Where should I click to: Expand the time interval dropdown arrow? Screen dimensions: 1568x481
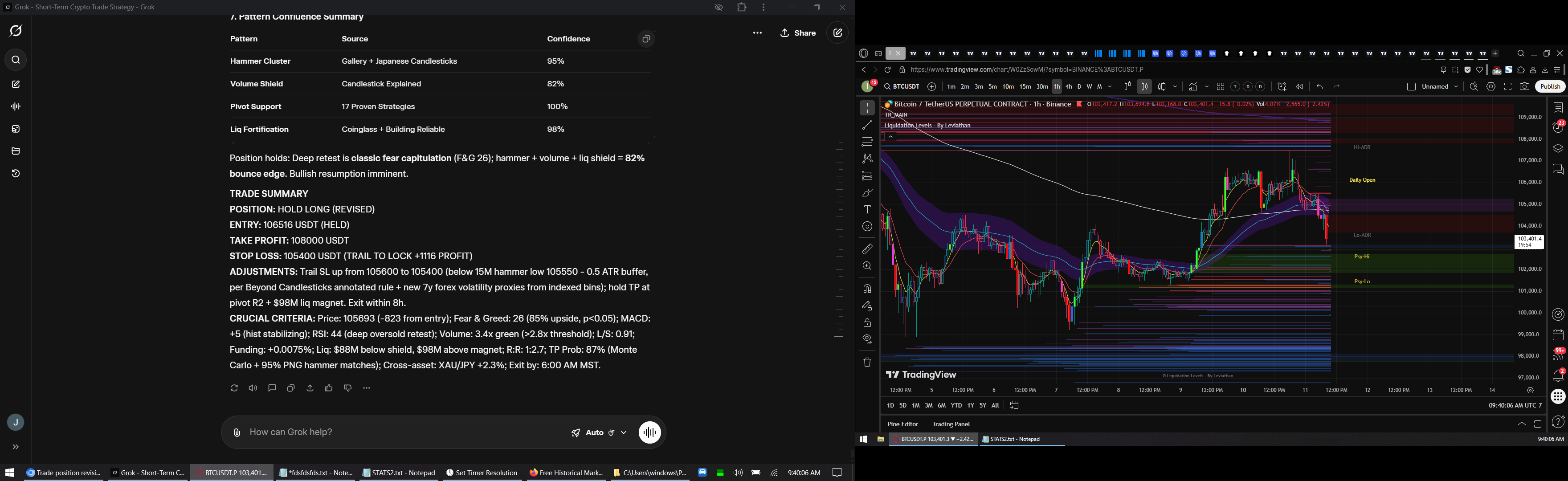[x=1110, y=87]
